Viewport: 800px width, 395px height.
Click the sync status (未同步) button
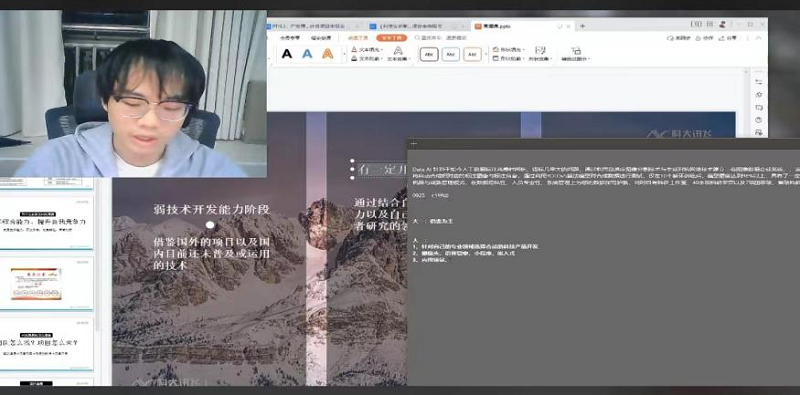tap(679, 38)
